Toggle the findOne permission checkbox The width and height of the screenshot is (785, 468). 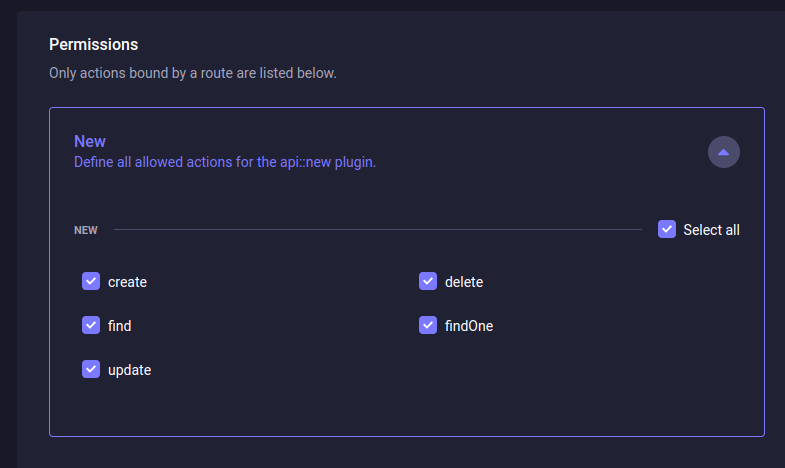pyautogui.click(x=428, y=326)
